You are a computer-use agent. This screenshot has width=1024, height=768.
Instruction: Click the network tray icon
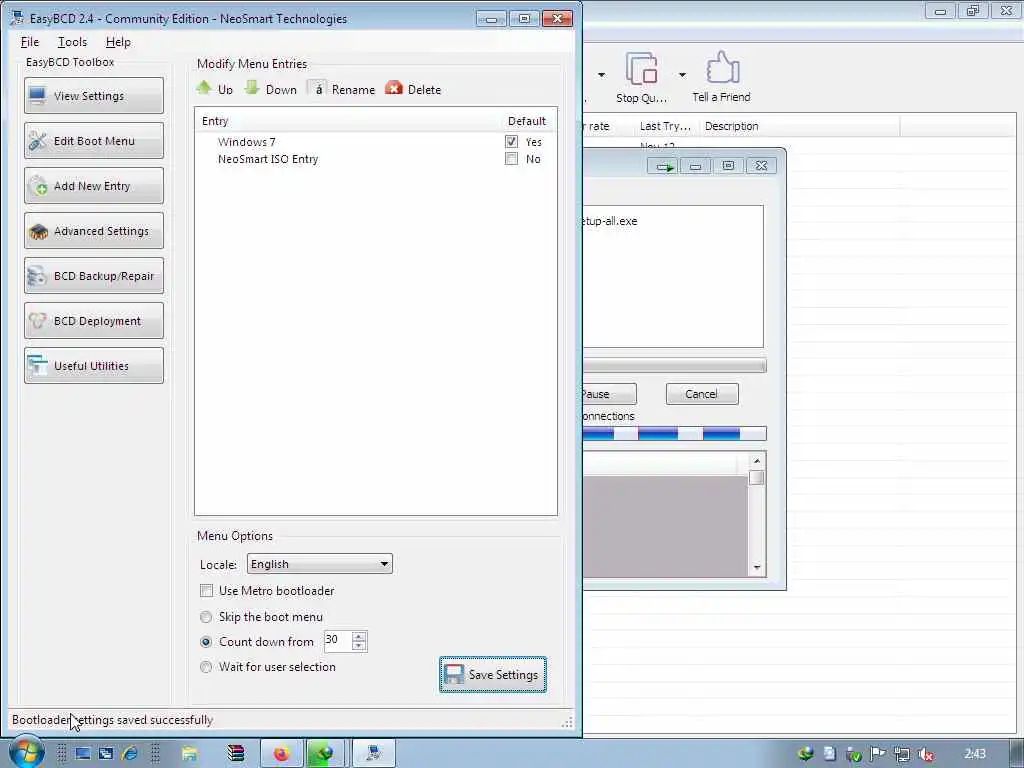pos(902,754)
